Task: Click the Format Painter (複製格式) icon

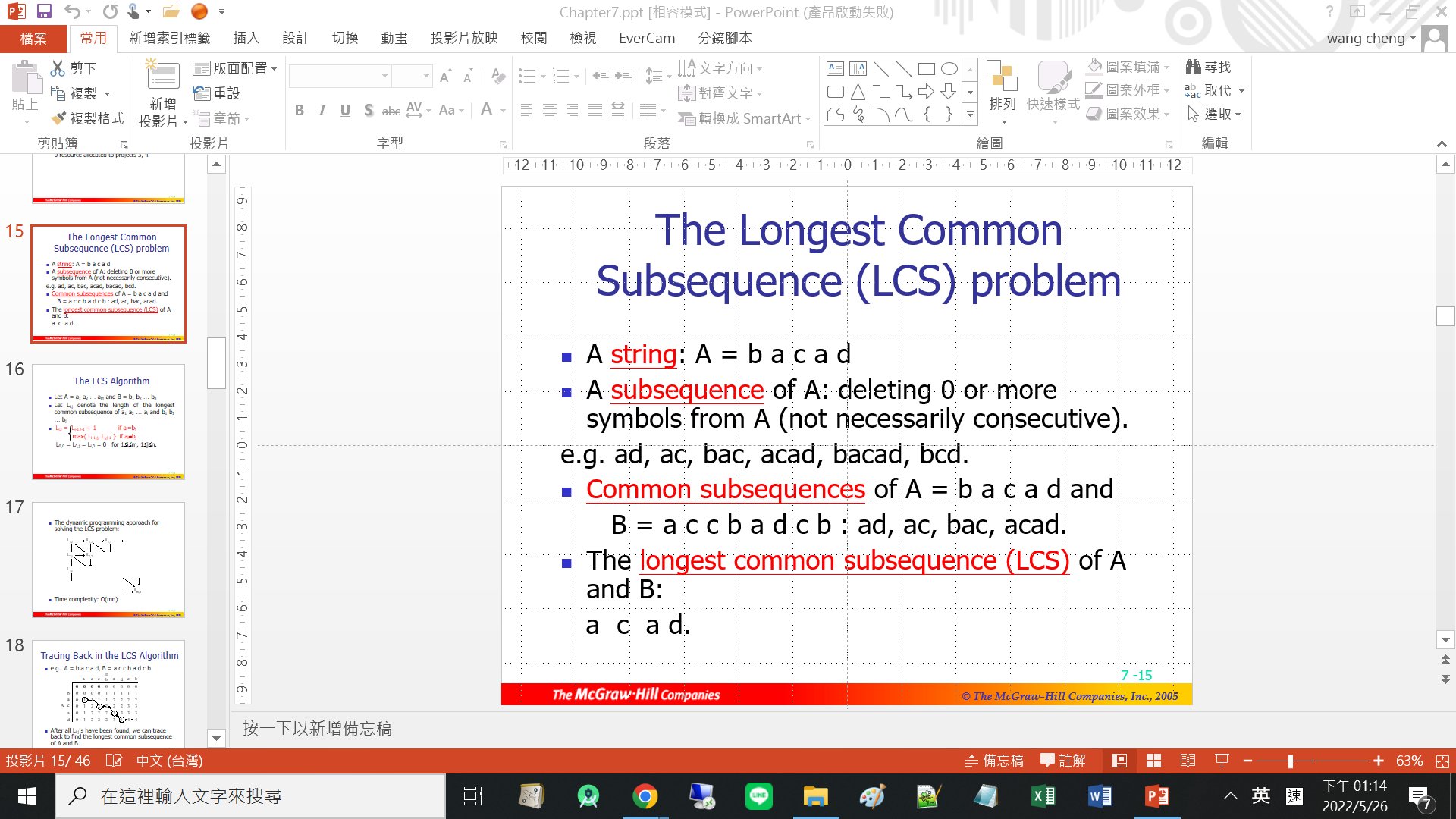Action: 58,118
